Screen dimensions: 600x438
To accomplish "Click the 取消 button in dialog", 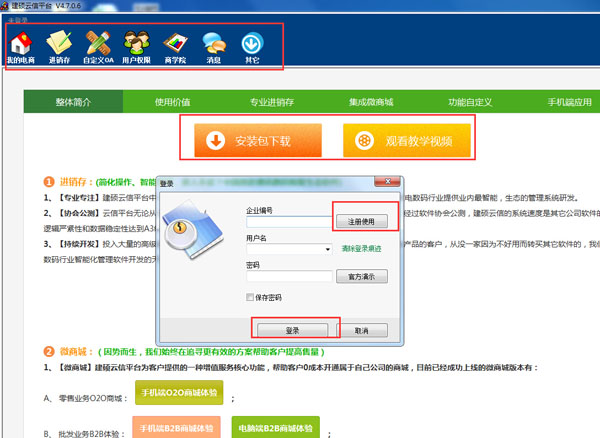I will (x=362, y=330).
